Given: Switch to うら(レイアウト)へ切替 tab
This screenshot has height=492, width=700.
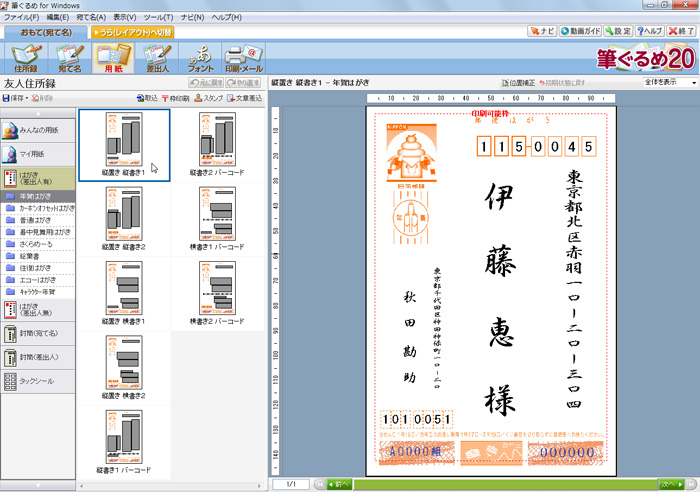Looking at the screenshot, I should pyautogui.click(x=133, y=32).
